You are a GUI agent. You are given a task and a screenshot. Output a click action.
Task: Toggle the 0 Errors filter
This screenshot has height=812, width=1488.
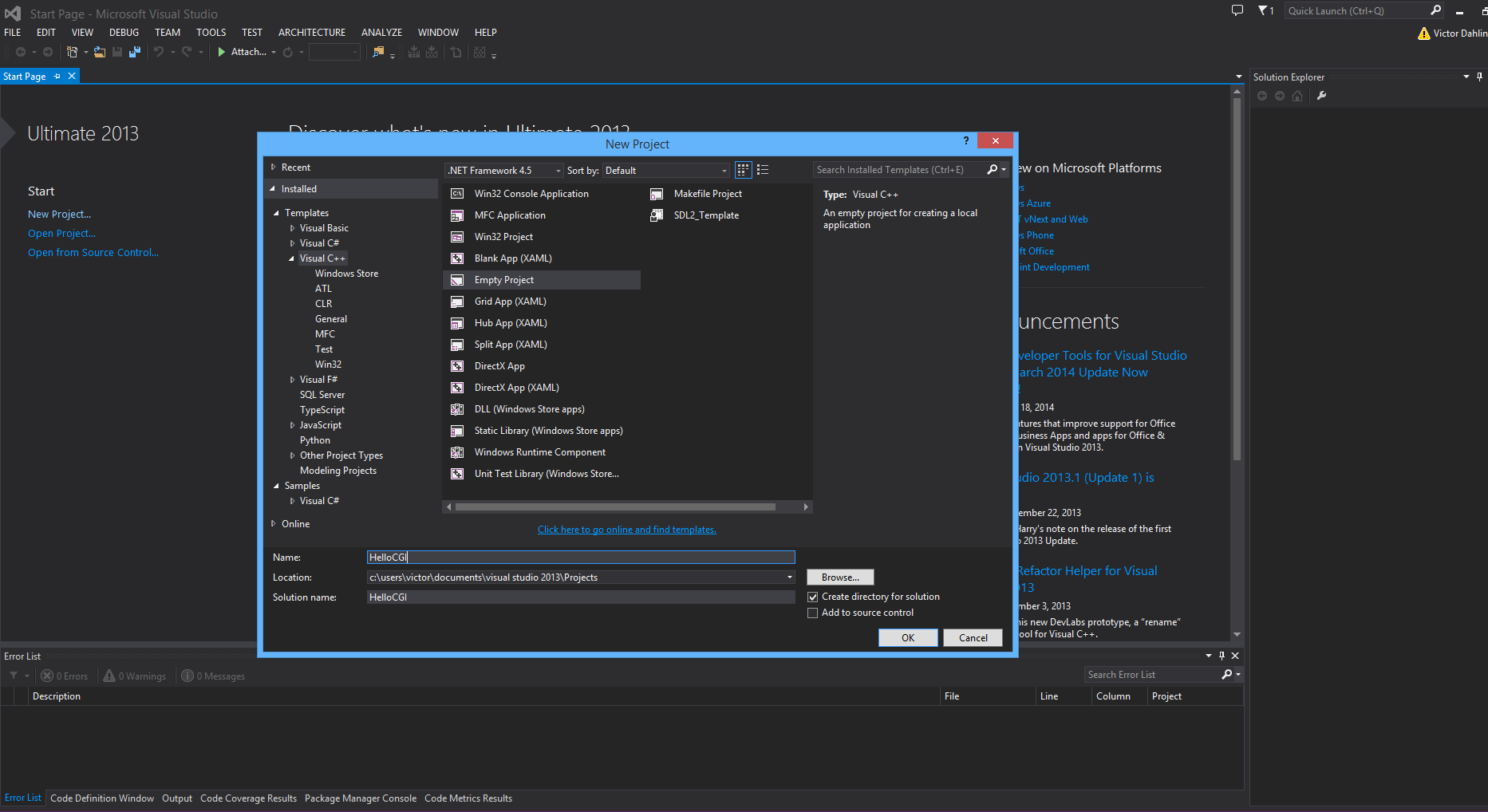(x=65, y=676)
